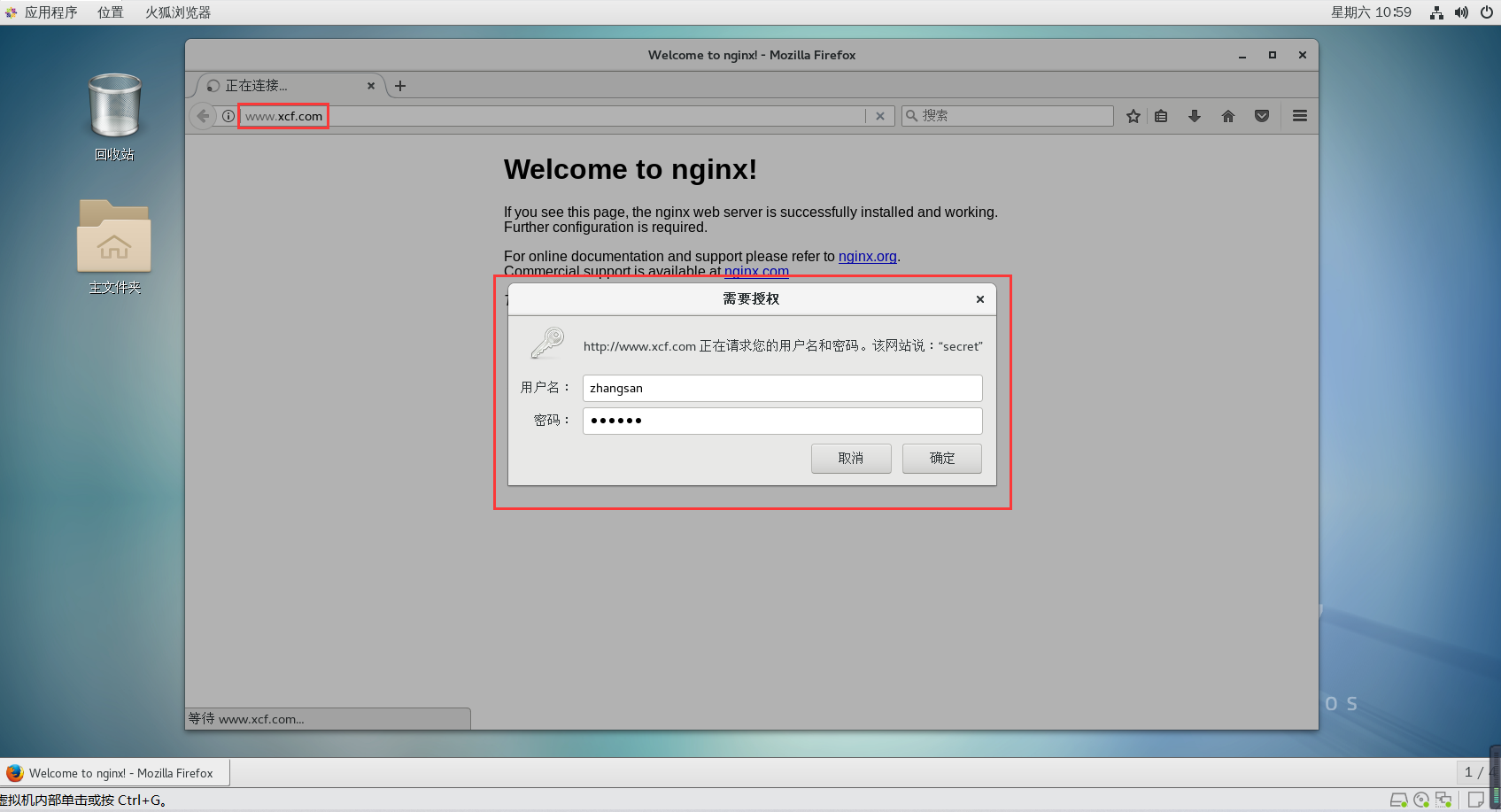
Task: Open the Firefox hamburger menu
Action: [1300, 116]
